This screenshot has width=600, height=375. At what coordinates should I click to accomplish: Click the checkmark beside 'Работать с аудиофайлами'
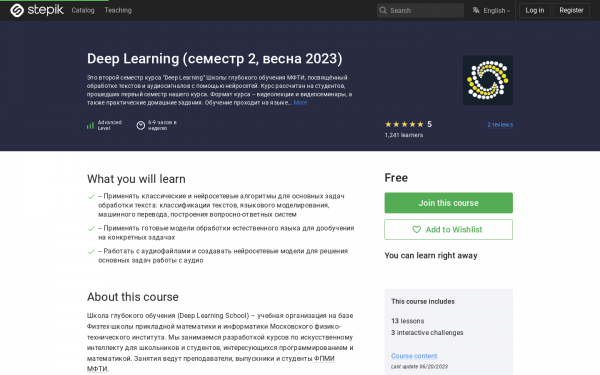click(91, 252)
